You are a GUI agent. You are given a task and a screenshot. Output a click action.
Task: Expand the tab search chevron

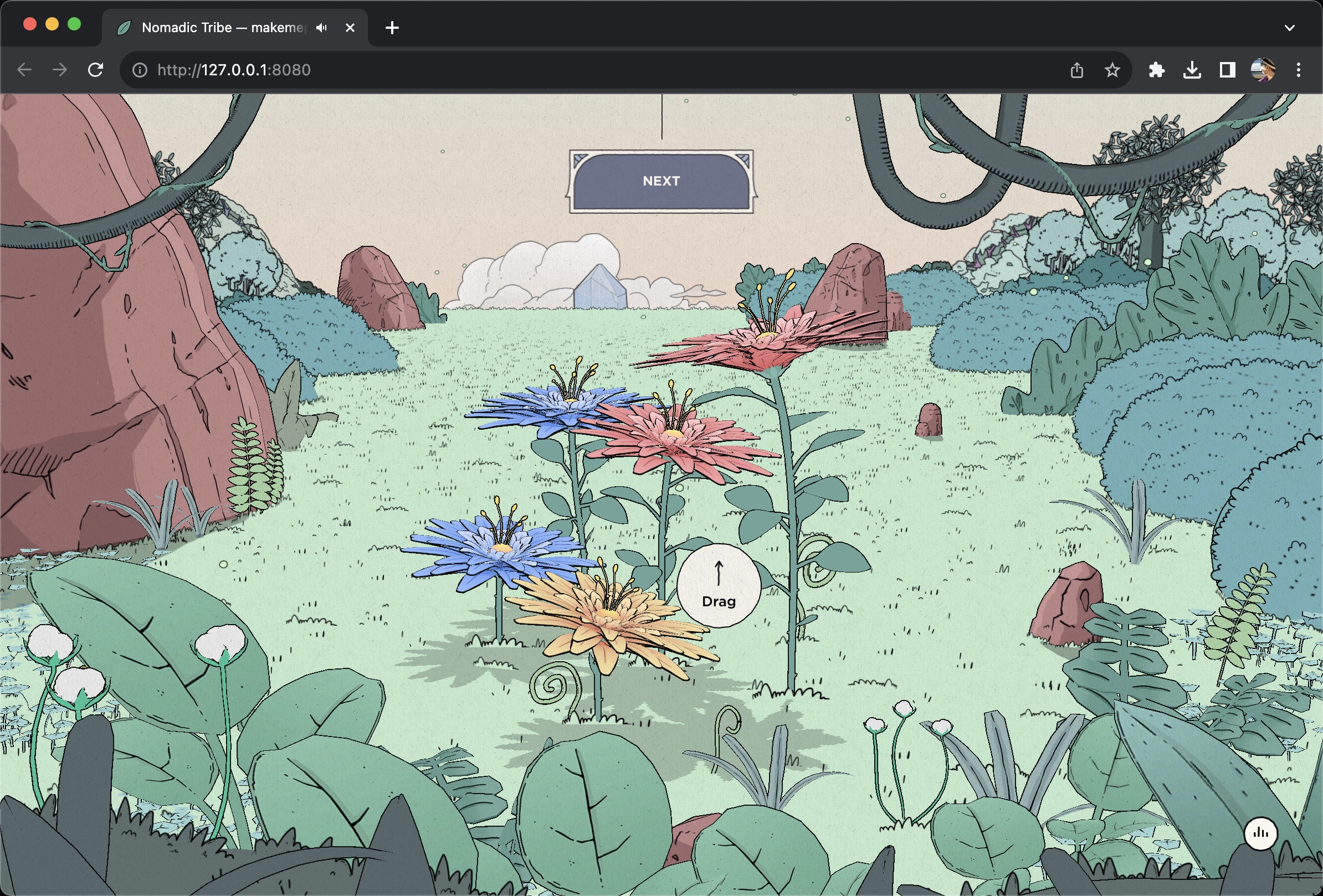(1289, 27)
